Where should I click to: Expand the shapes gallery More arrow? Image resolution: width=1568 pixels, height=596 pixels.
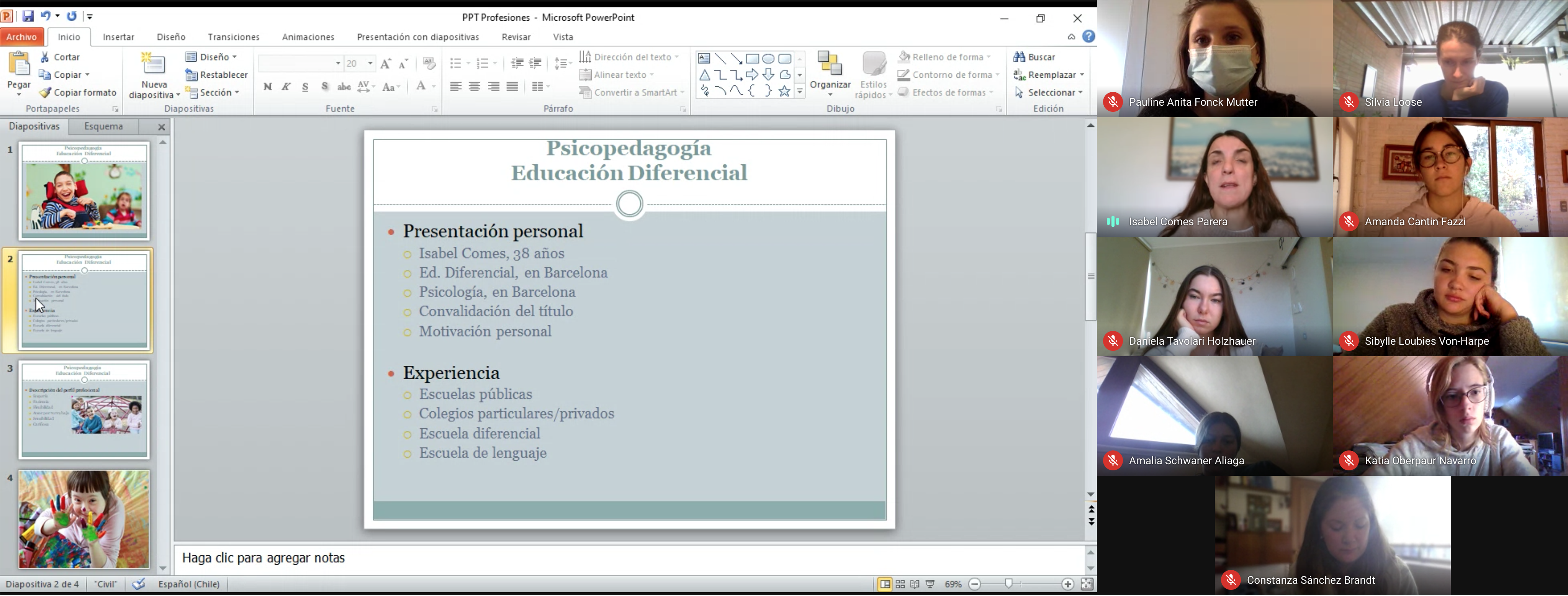tap(800, 91)
